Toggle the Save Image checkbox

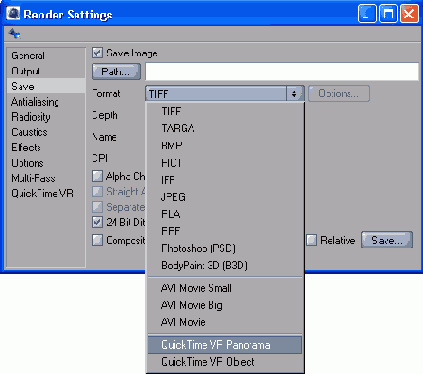(97, 53)
